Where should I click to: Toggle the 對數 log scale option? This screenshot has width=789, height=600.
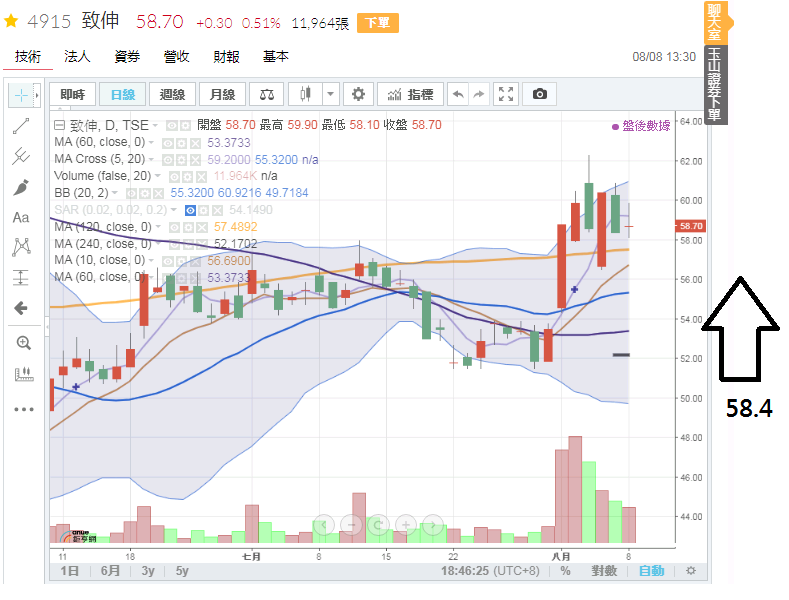603,571
